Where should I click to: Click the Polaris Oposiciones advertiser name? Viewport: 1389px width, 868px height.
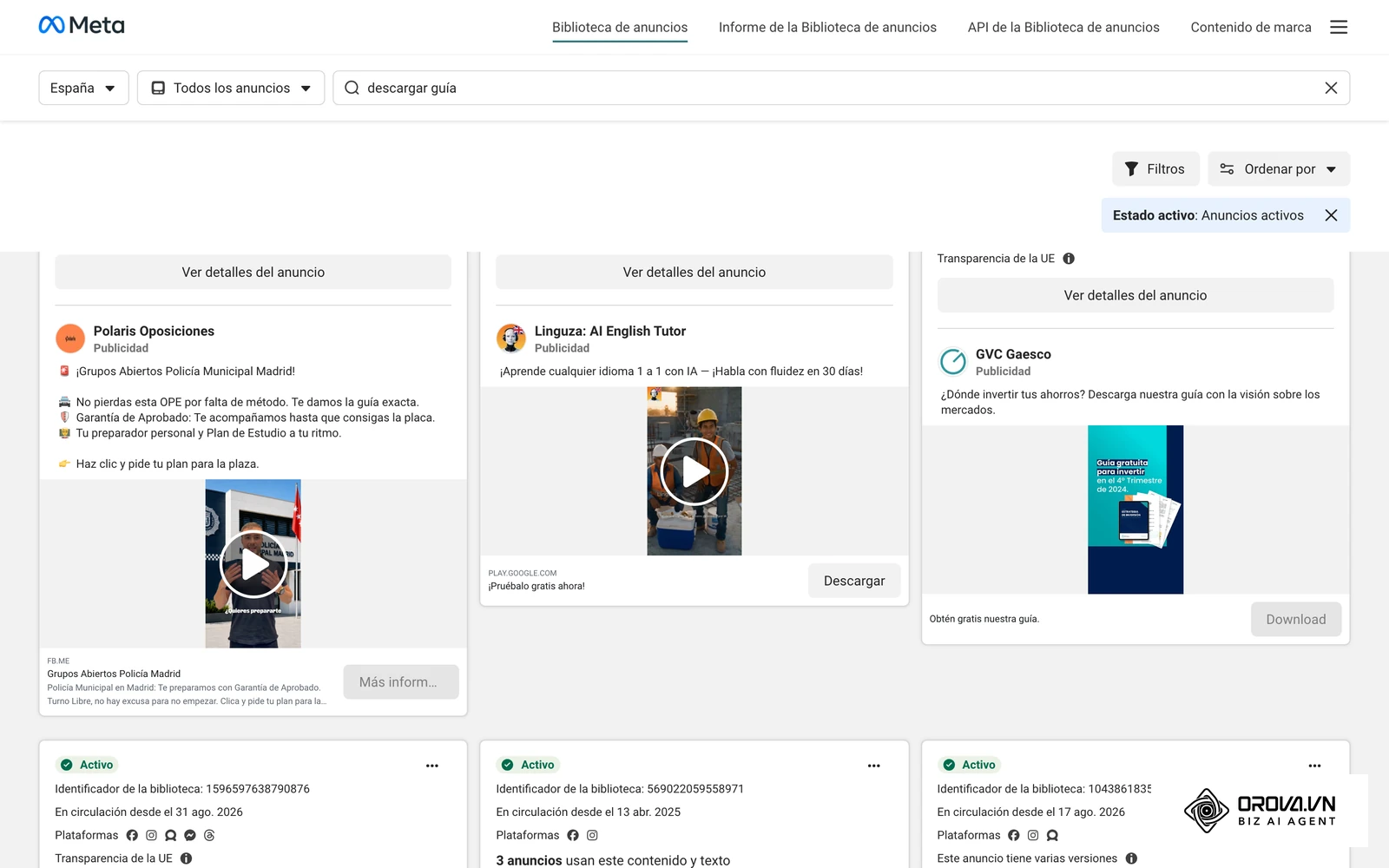click(154, 331)
